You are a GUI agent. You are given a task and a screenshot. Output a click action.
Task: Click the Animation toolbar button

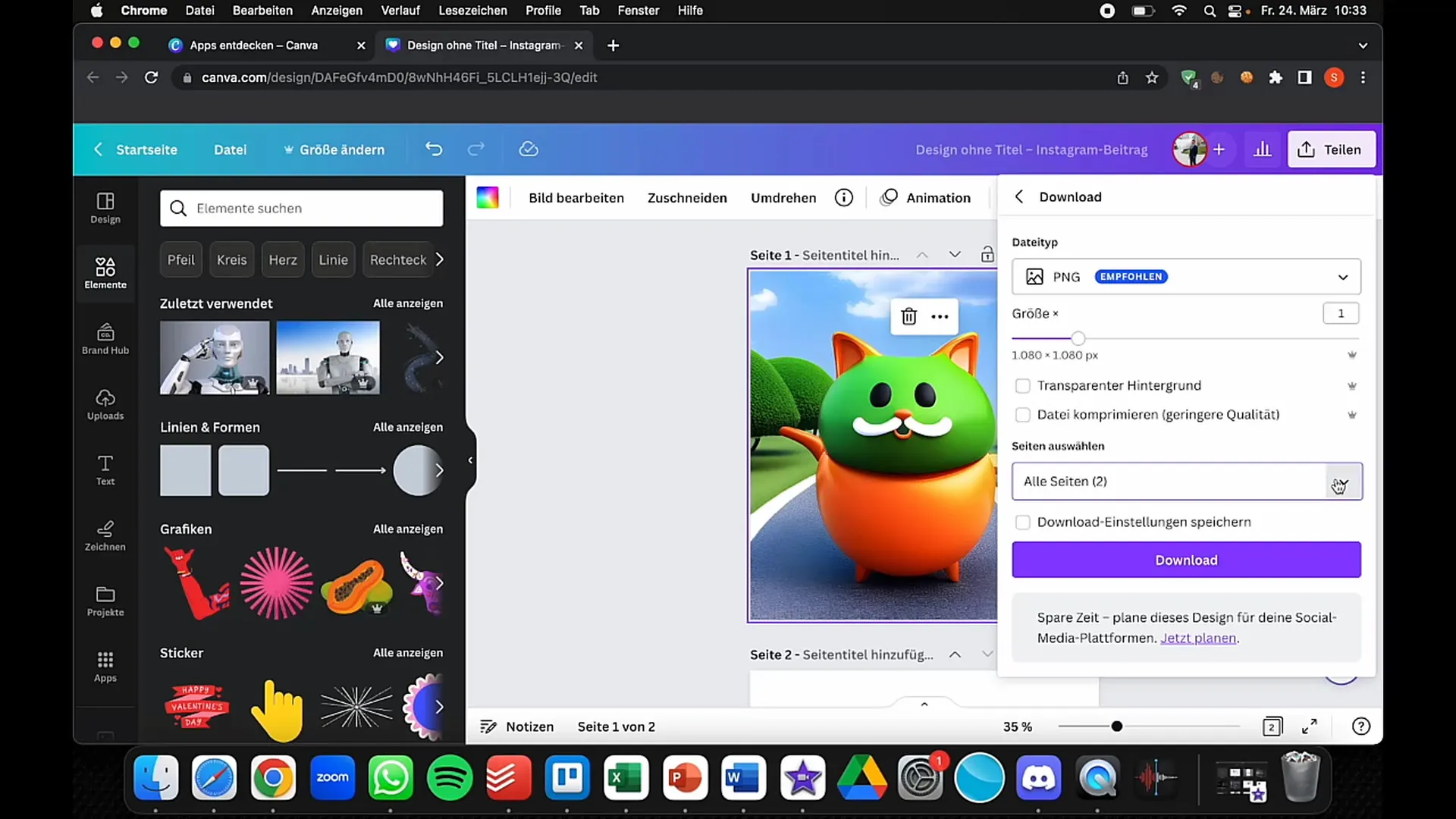(x=925, y=198)
